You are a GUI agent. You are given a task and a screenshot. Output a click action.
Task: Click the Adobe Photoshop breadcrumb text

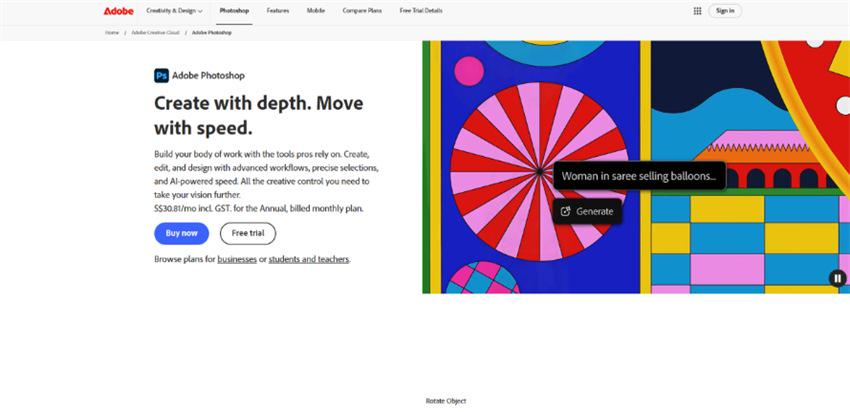point(211,33)
